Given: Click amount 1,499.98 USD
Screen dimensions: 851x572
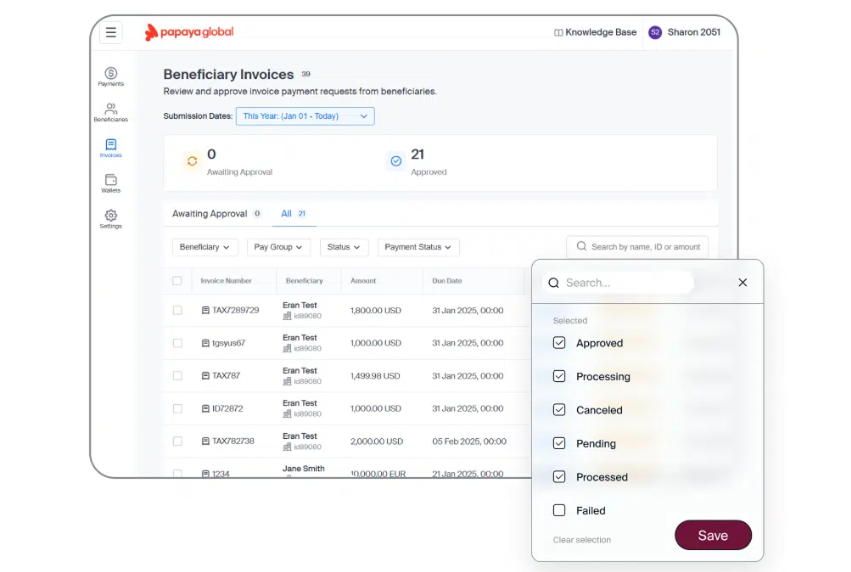Looking at the screenshot, I should click(375, 376).
